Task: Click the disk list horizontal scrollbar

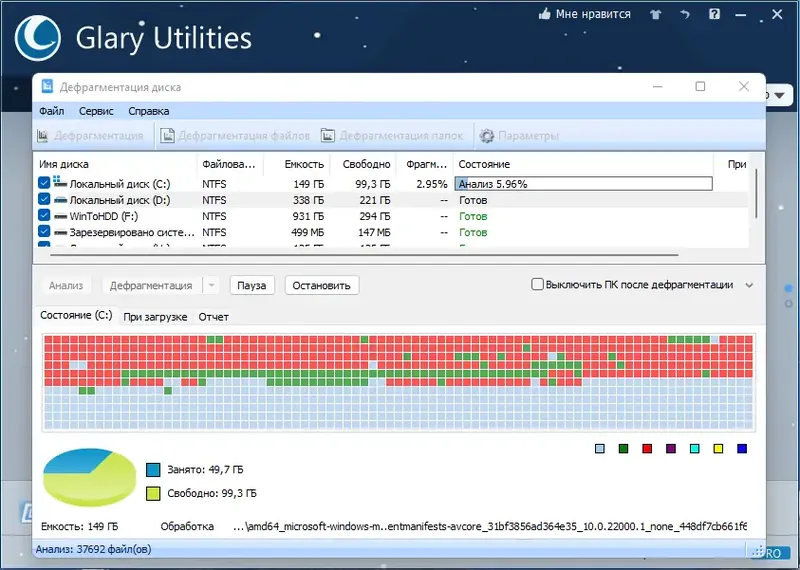Action: 365,254
